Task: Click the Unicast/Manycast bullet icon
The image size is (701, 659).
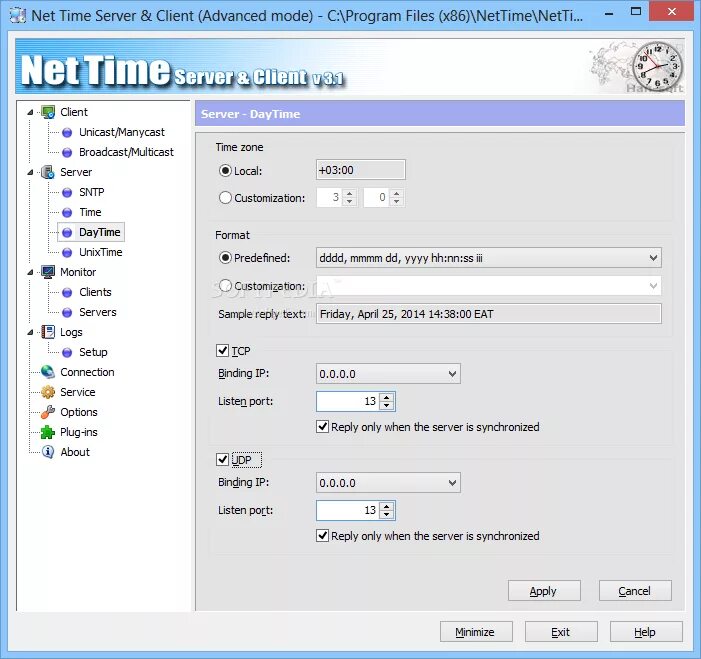Action: pos(67,132)
